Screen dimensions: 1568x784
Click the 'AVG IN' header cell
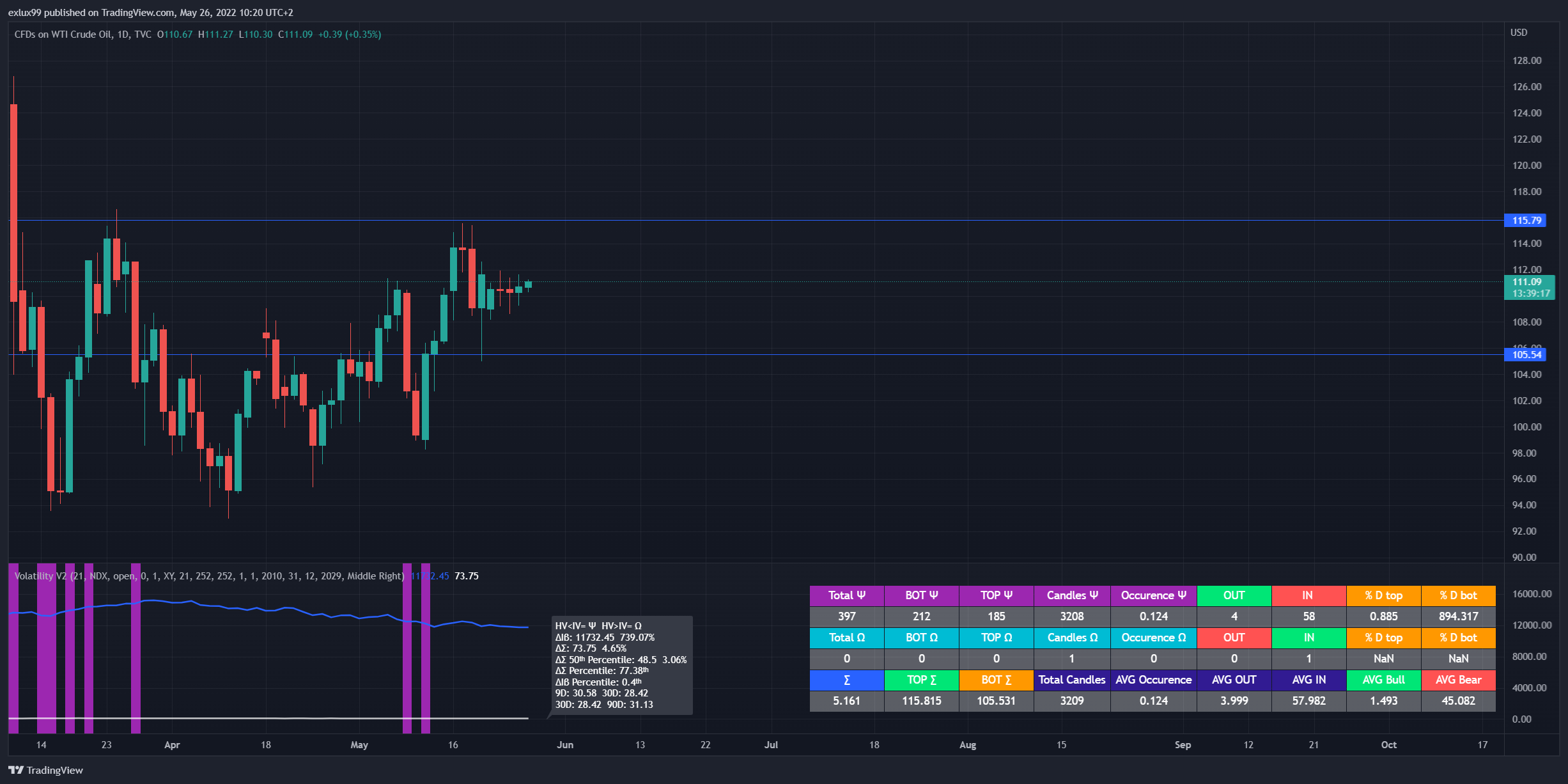click(x=1309, y=680)
